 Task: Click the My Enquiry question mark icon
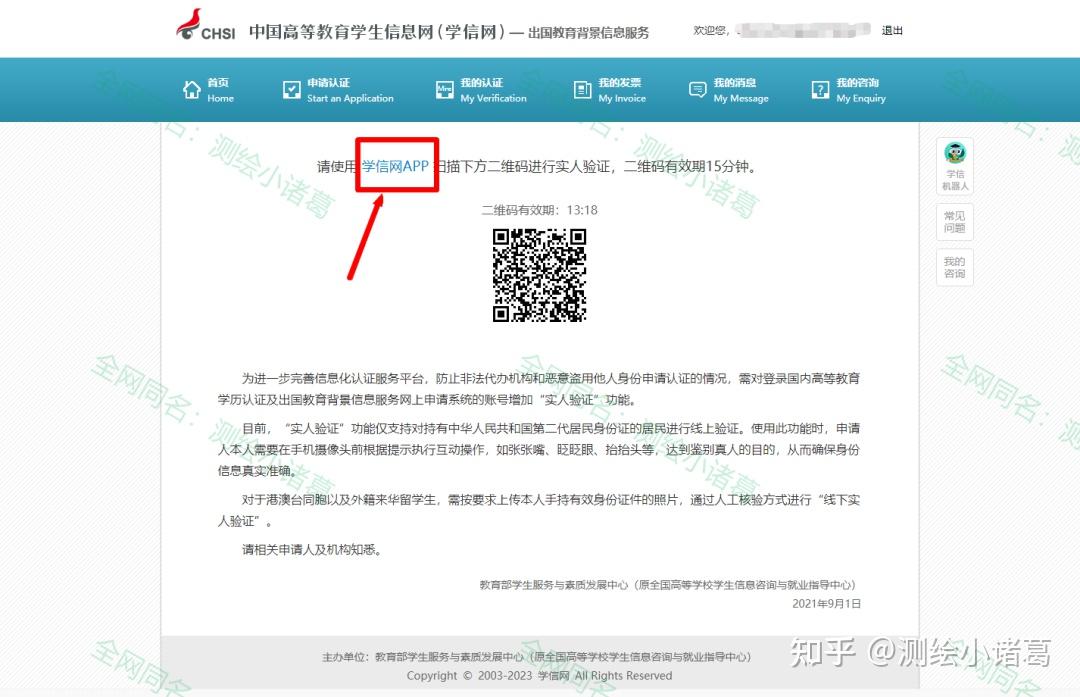point(820,90)
